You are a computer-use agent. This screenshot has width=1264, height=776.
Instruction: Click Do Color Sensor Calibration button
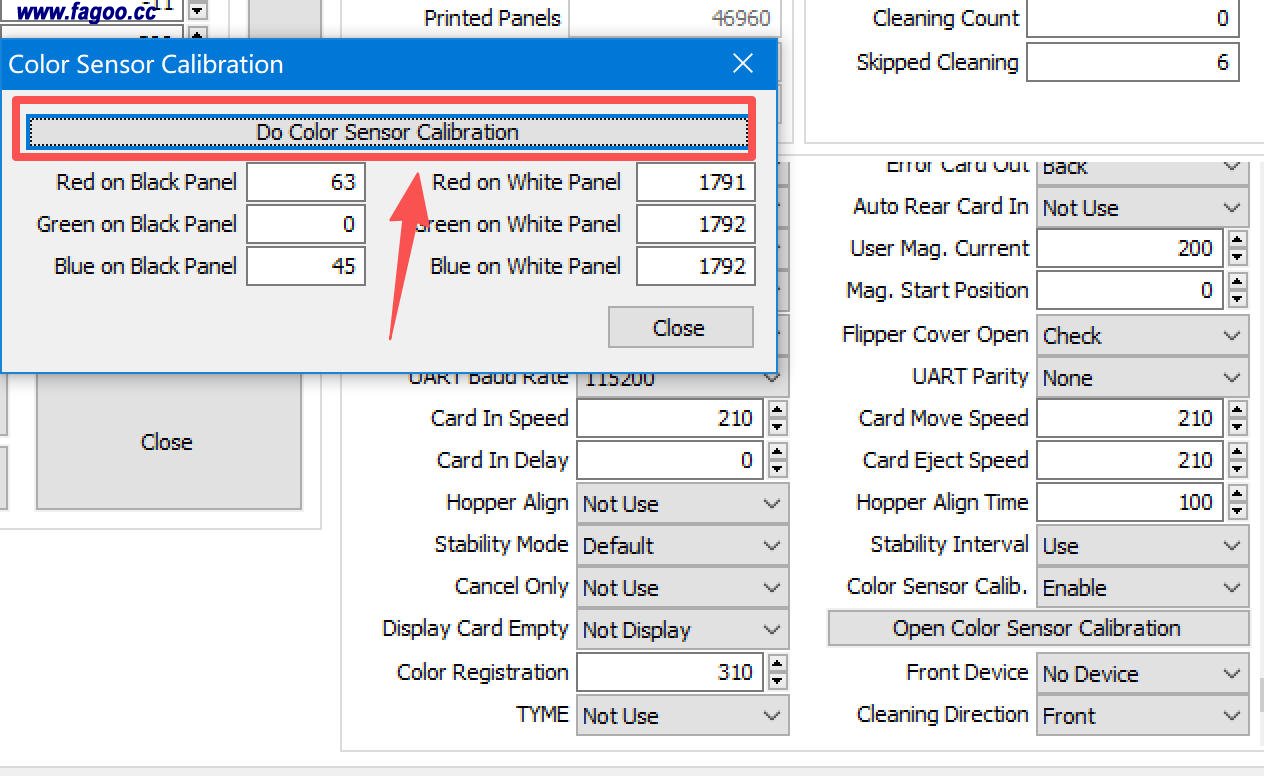387,132
